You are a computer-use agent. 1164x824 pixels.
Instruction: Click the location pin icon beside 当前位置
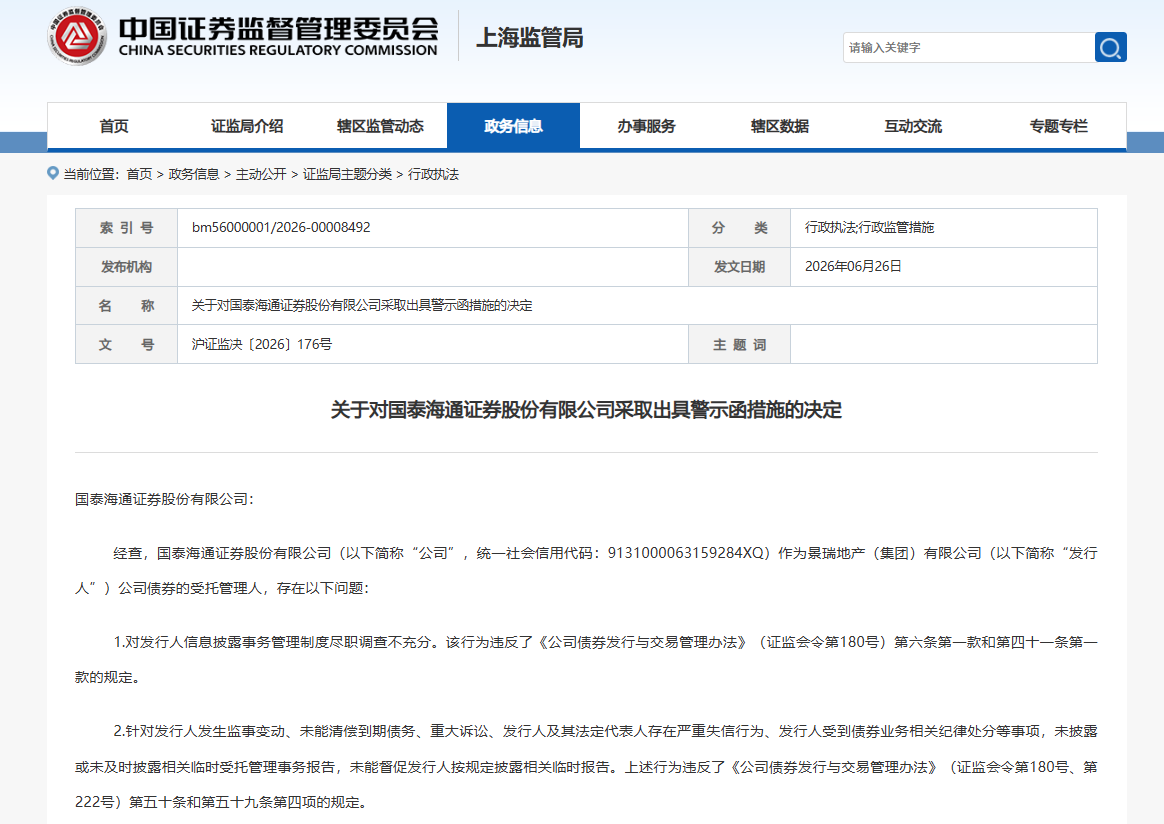point(53,173)
